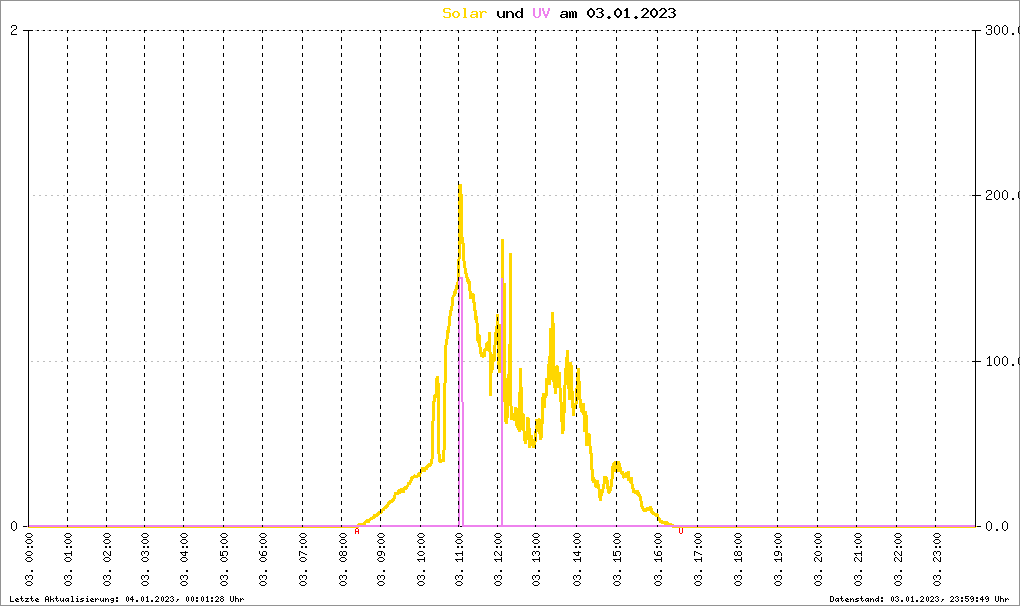Click the pink 'UV' title word
This screenshot has width=1020, height=606.
click(x=541, y=13)
